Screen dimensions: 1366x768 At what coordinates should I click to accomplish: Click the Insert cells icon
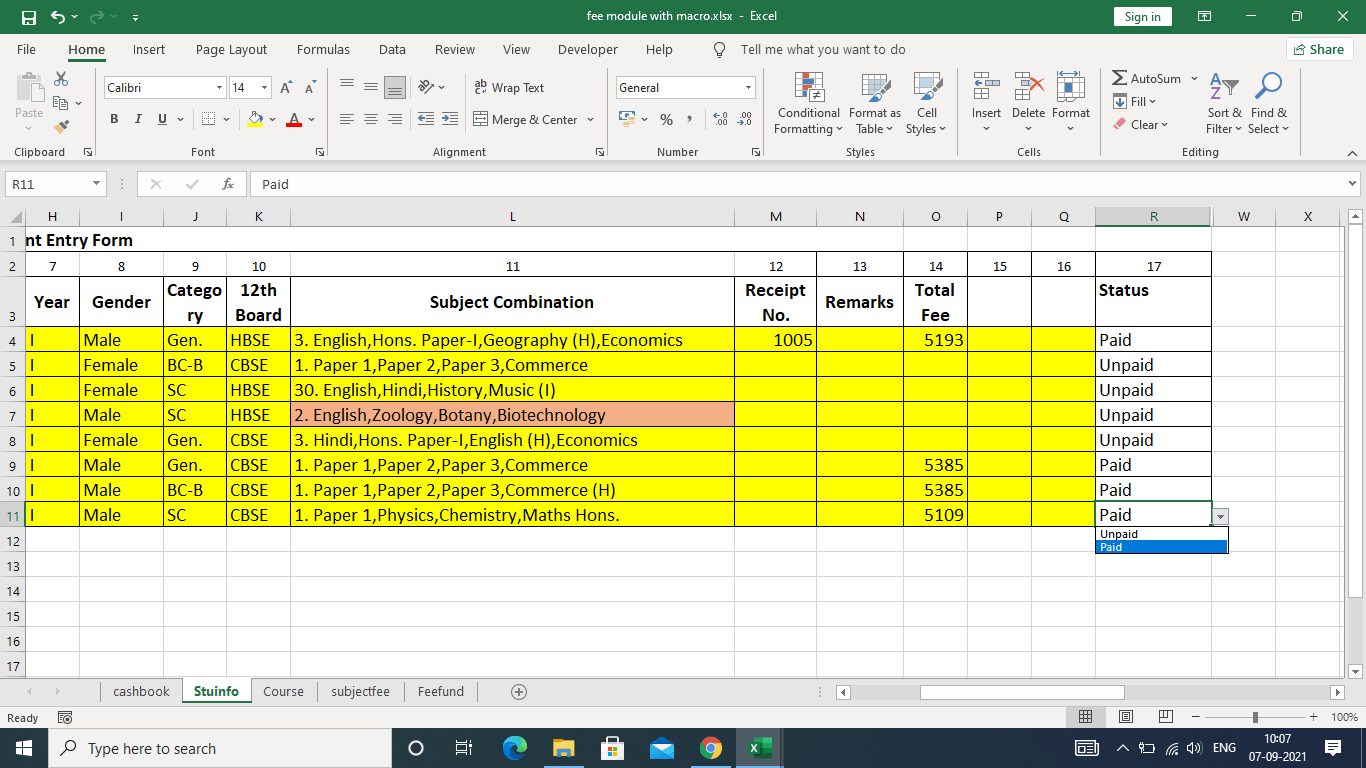point(986,86)
